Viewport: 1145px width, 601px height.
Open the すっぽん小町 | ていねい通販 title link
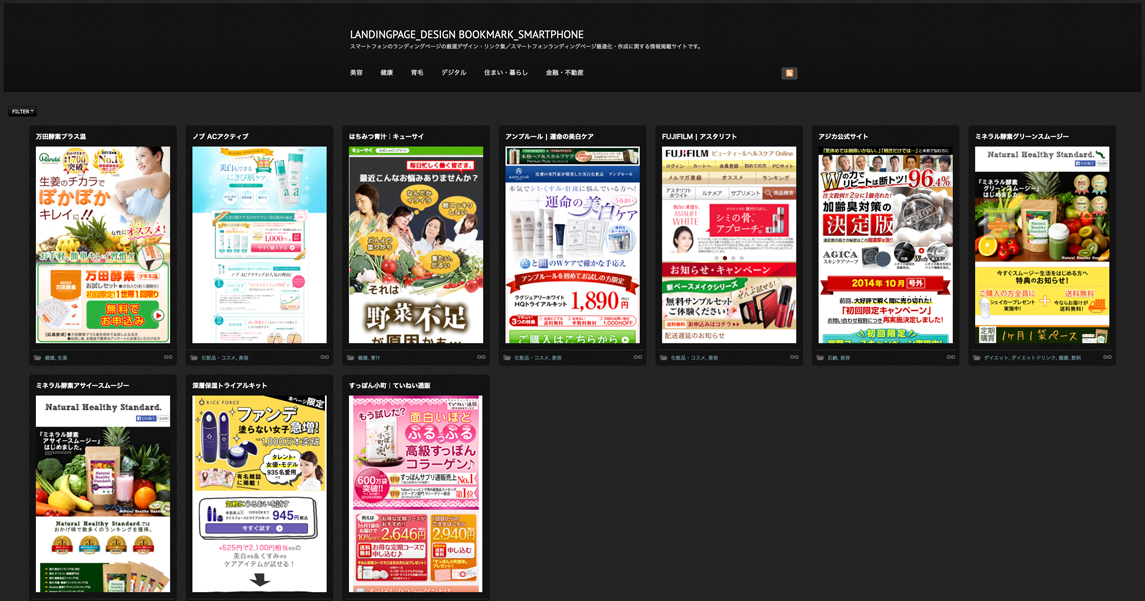pos(389,386)
